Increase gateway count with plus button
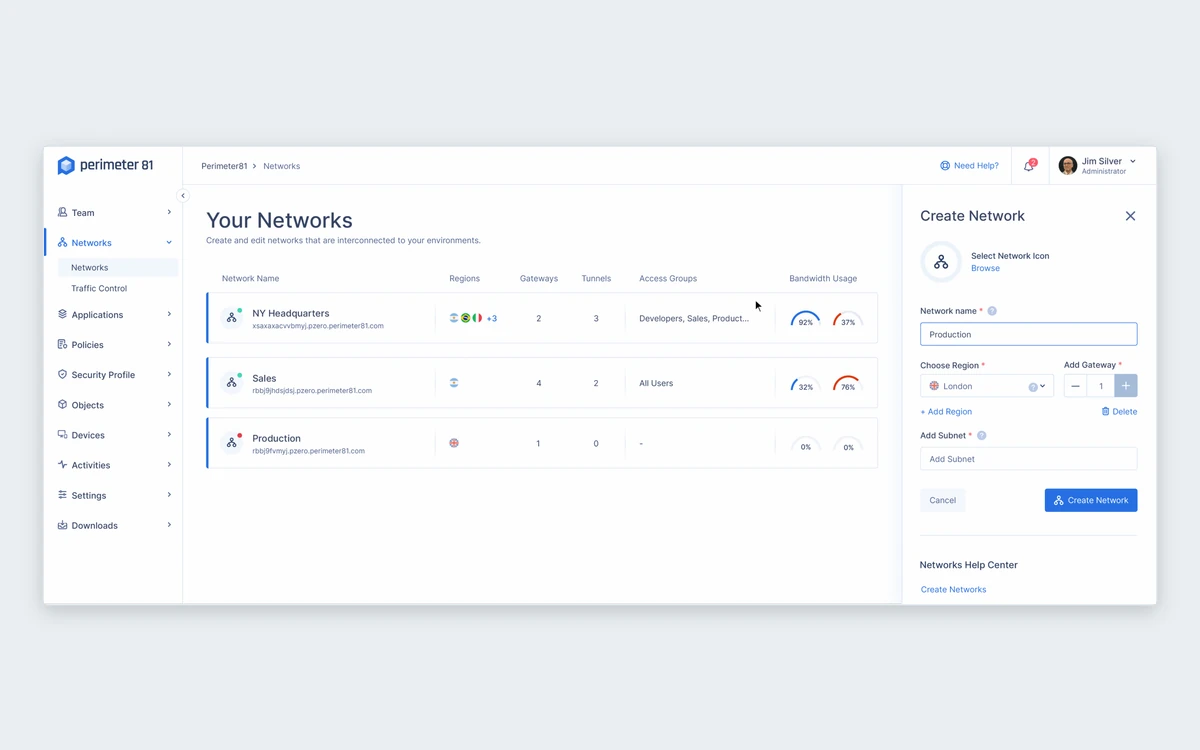The image size is (1200, 750). click(1125, 386)
